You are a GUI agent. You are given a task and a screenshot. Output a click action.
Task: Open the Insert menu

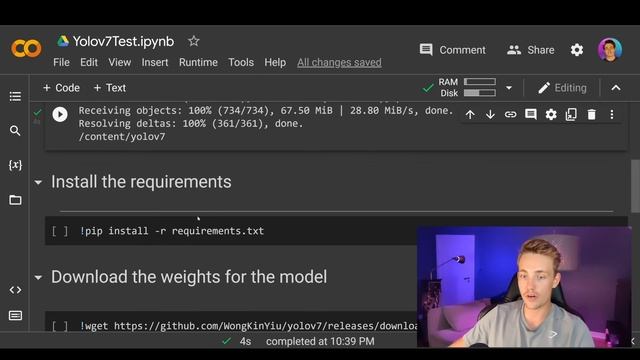pos(155,62)
